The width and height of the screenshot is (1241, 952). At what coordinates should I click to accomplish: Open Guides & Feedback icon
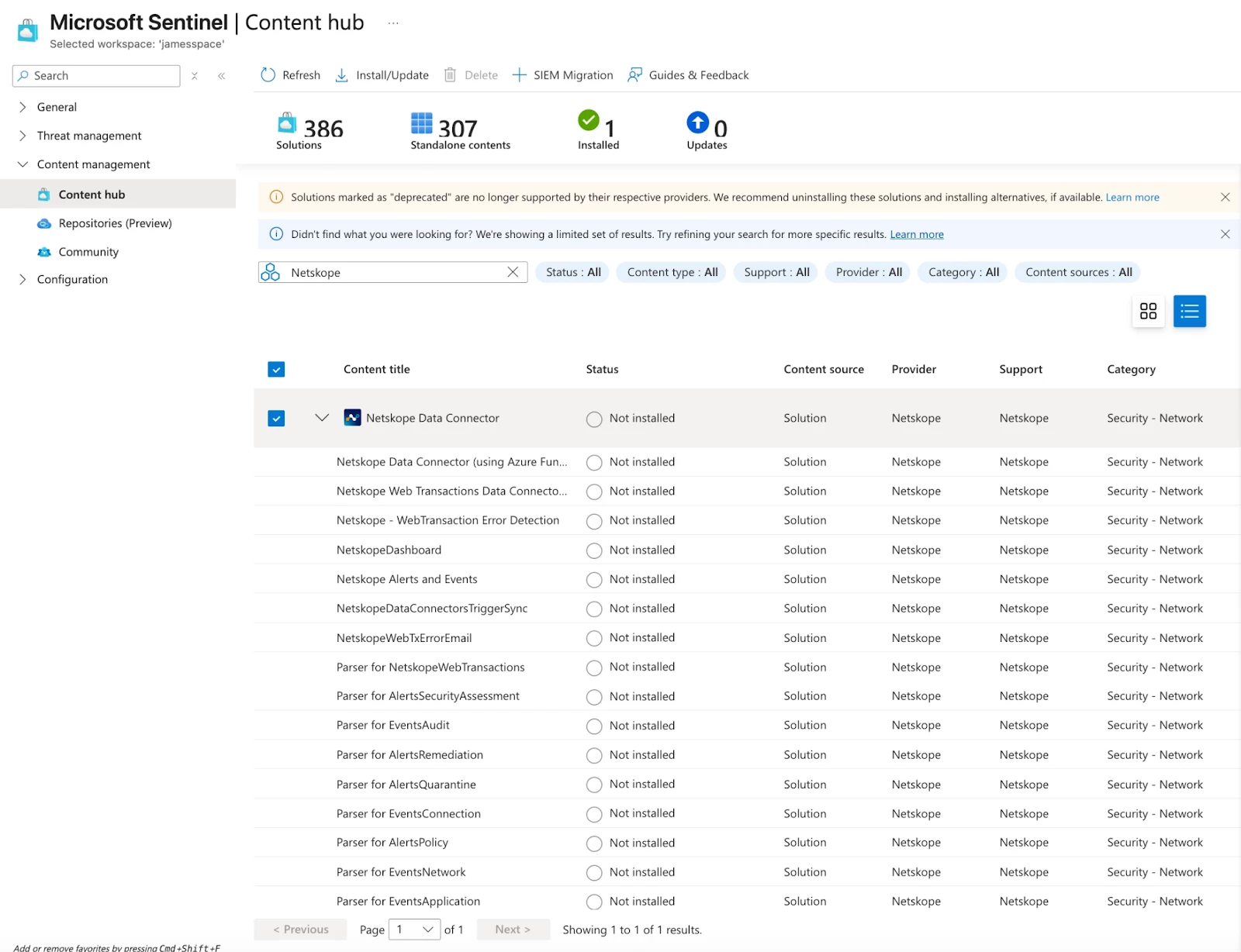coord(634,75)
